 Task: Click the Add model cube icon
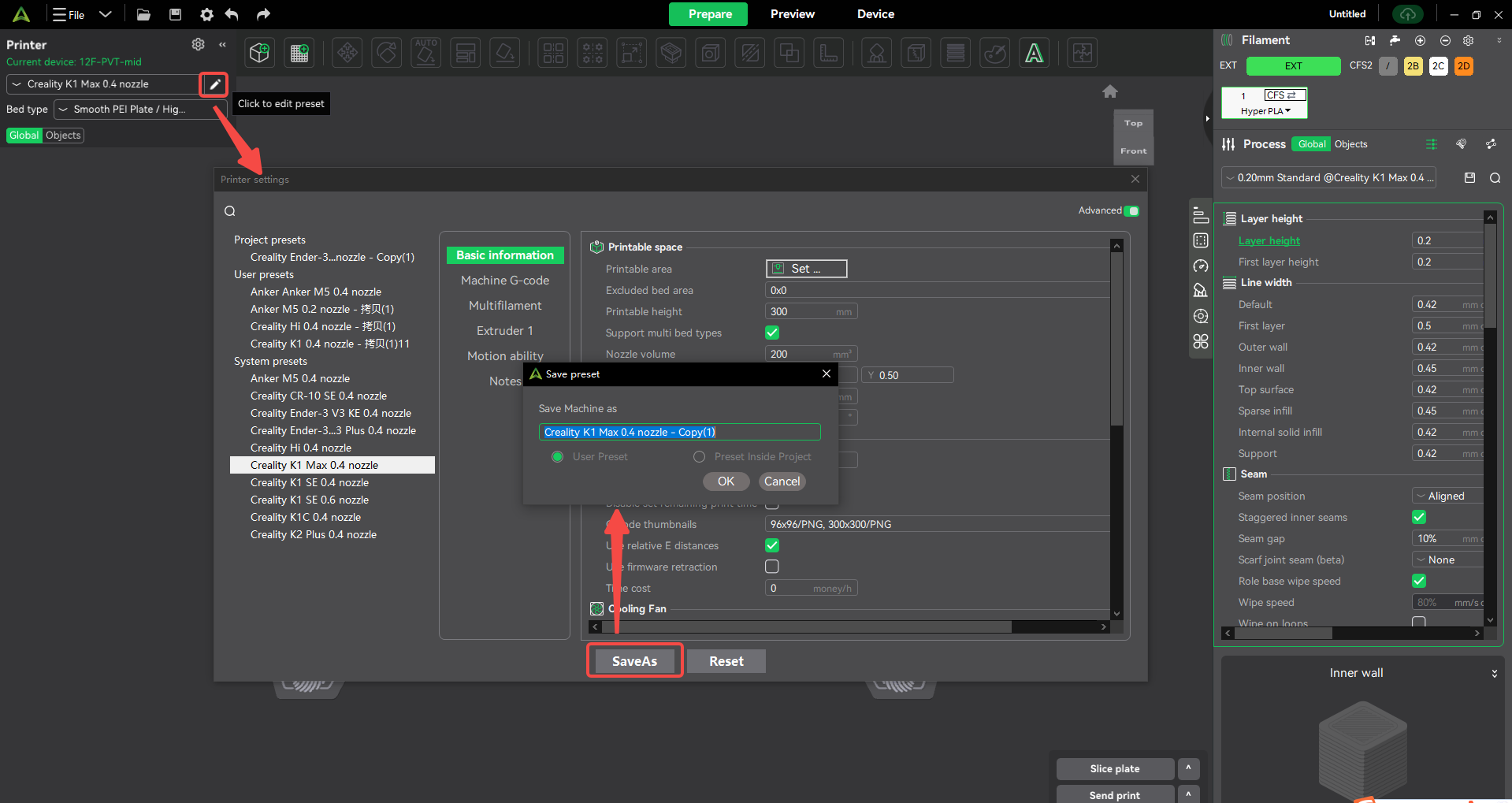click(260, 53)
